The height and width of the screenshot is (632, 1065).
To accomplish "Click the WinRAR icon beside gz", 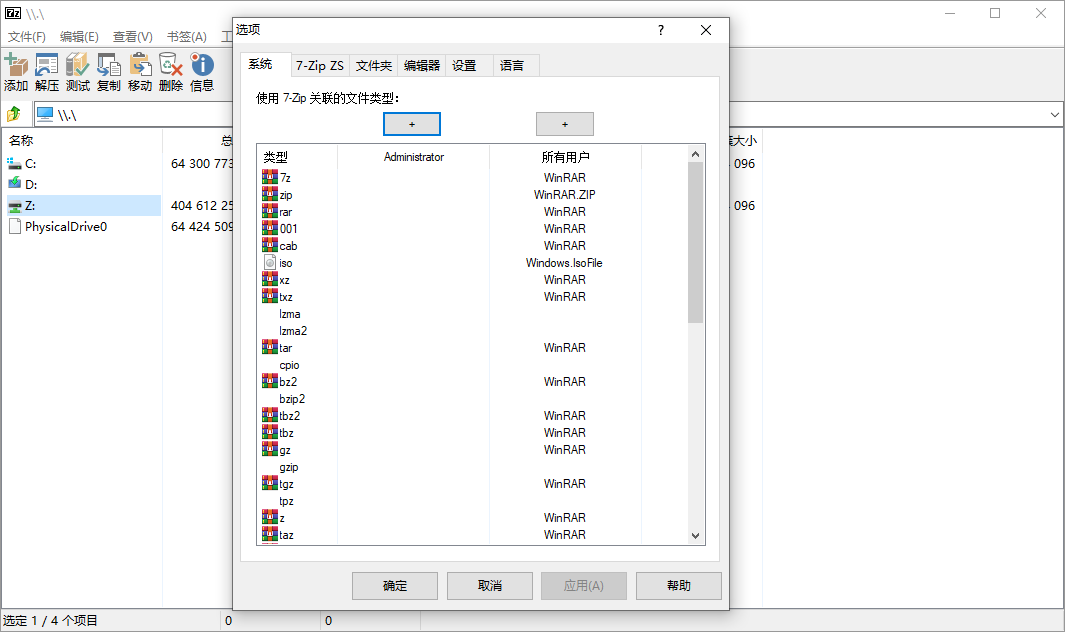I will tap(270, 449).
